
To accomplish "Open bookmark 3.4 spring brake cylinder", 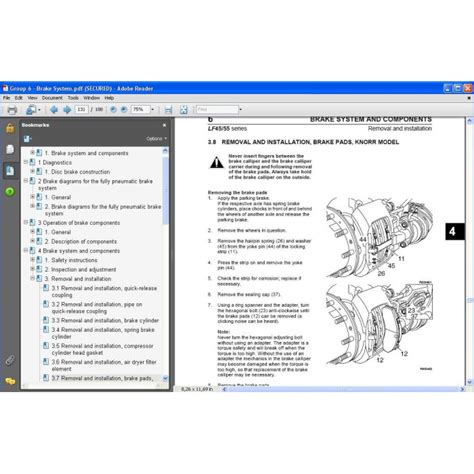I will [x=103, y=333].
